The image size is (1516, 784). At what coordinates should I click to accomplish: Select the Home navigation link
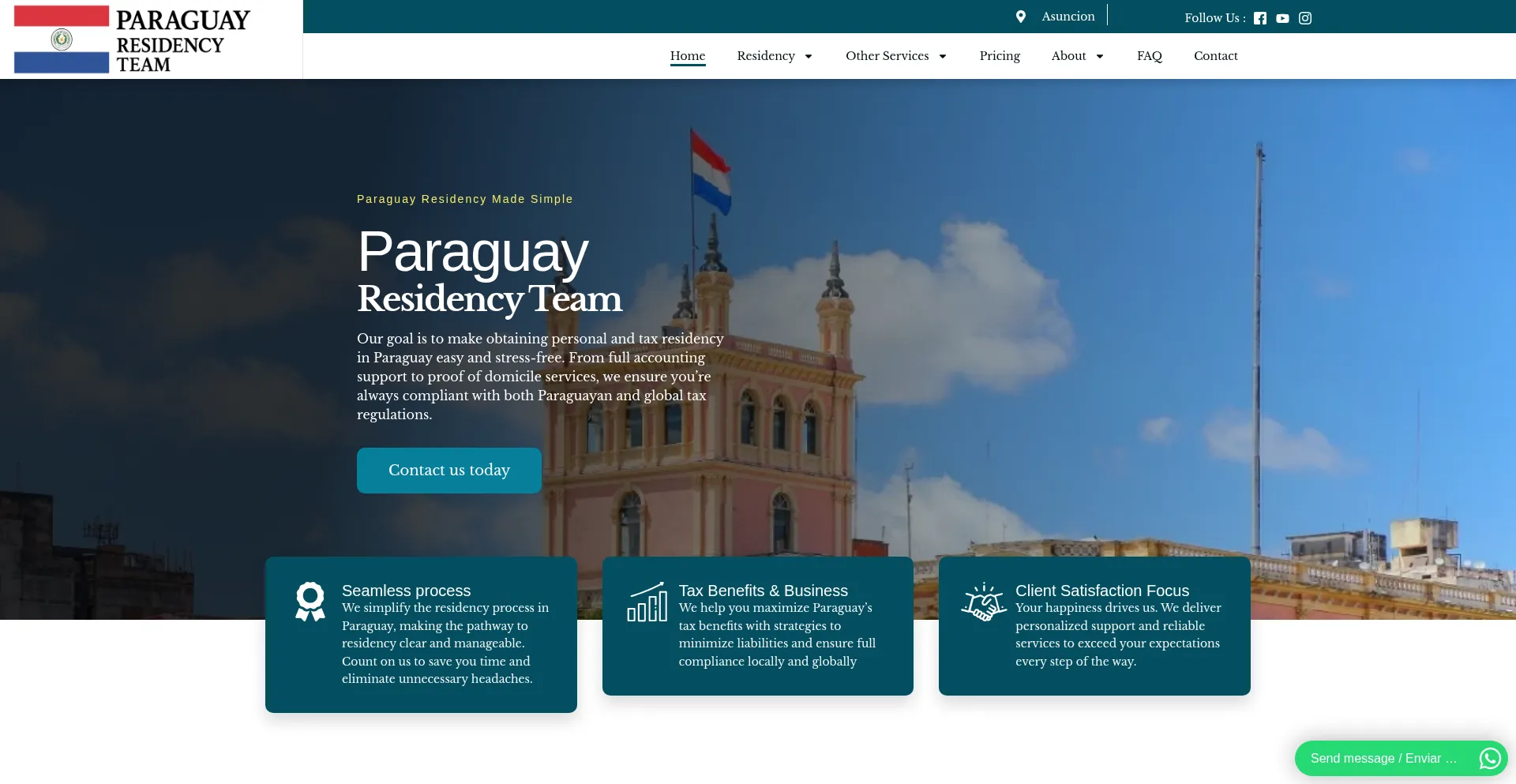click(x=687, y=56)
